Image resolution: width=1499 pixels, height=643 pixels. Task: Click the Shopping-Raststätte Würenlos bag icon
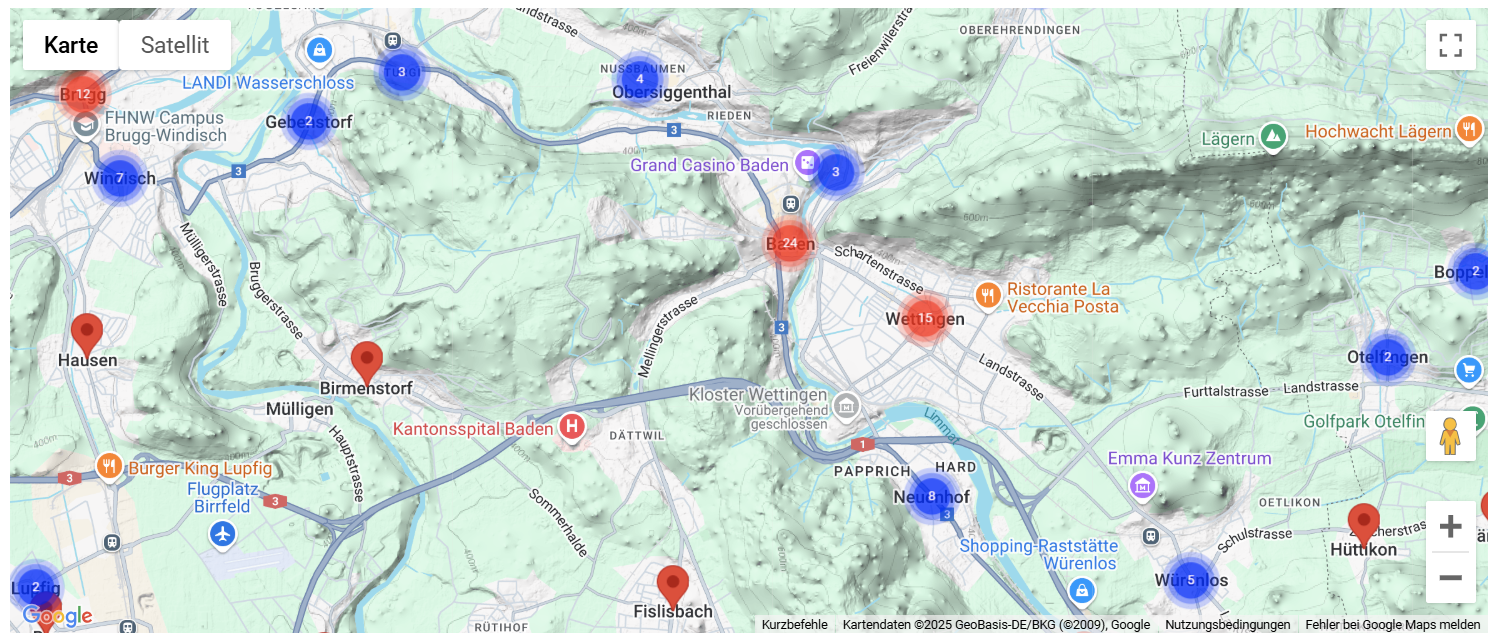coord(1080,591)
